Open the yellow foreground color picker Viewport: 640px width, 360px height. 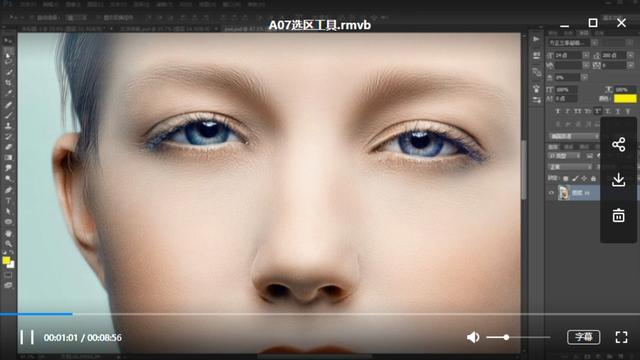point(6,260)
